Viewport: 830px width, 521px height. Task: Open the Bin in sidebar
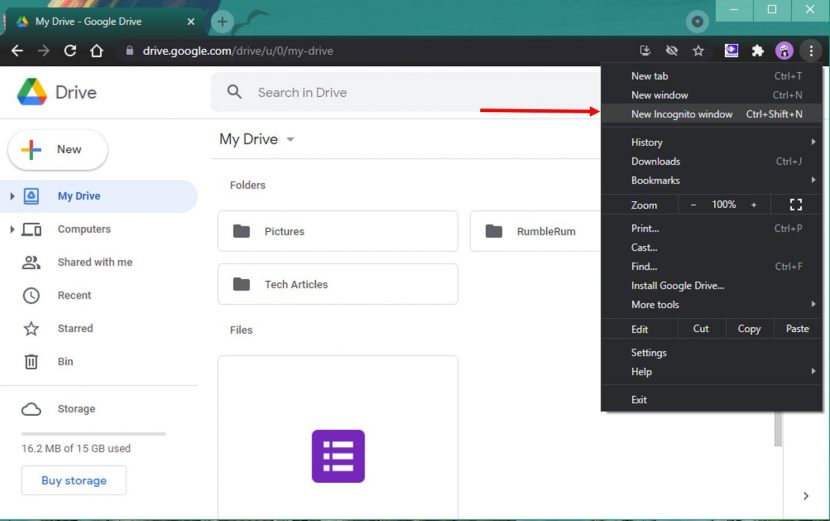pos(65,362)
